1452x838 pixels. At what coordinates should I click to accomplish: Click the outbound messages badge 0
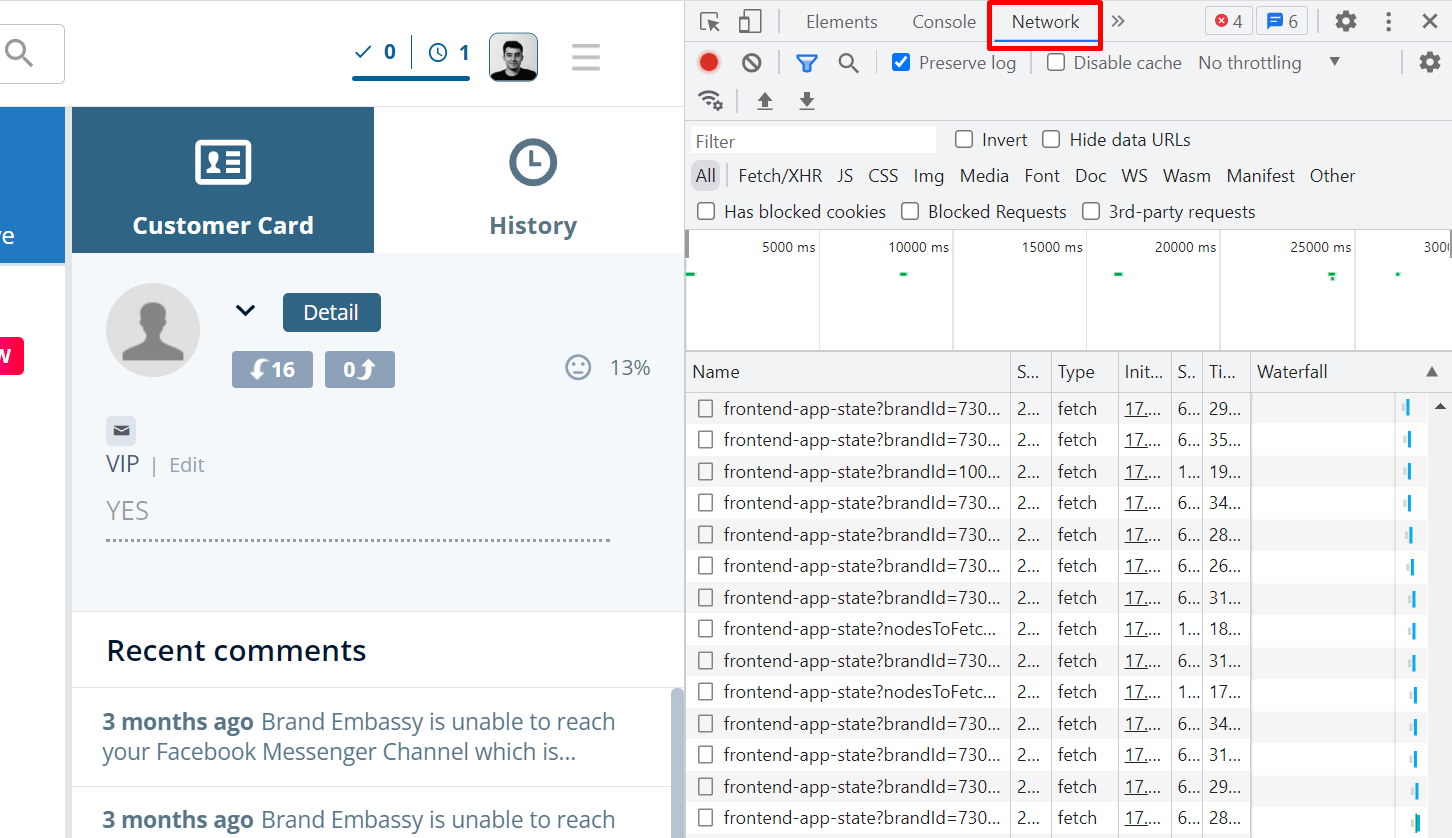point(360,370)
